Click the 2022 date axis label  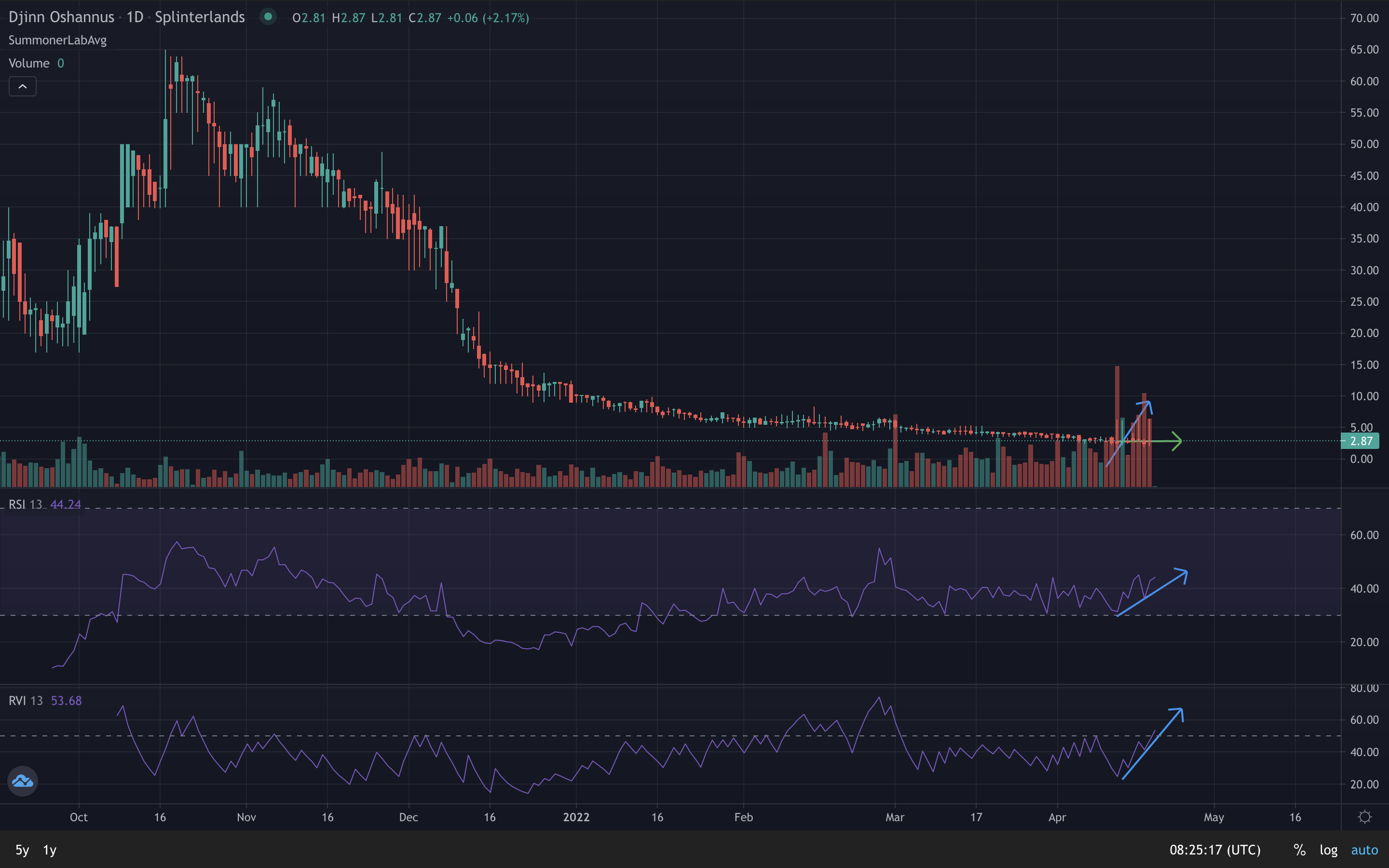point(576,817)
